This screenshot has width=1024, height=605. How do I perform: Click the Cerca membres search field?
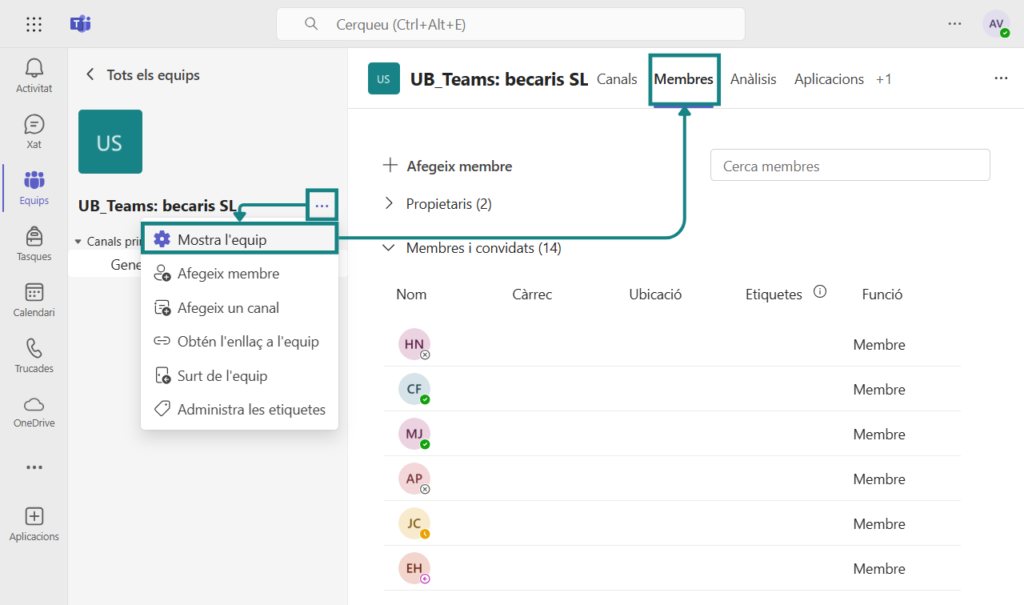850,166
